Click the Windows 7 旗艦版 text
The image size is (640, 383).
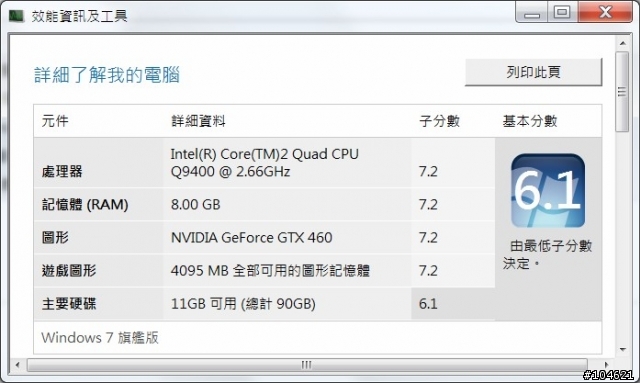tap(100, 338)
